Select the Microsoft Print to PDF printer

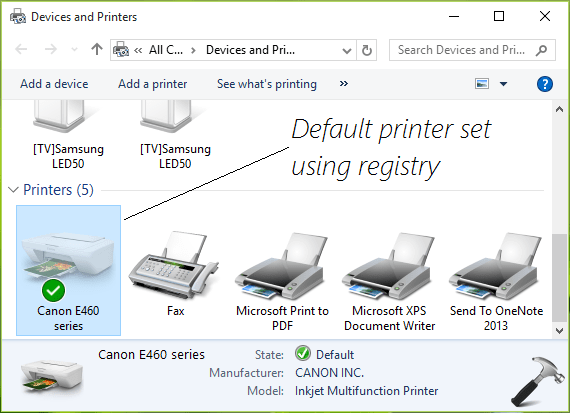pos(282,281)
